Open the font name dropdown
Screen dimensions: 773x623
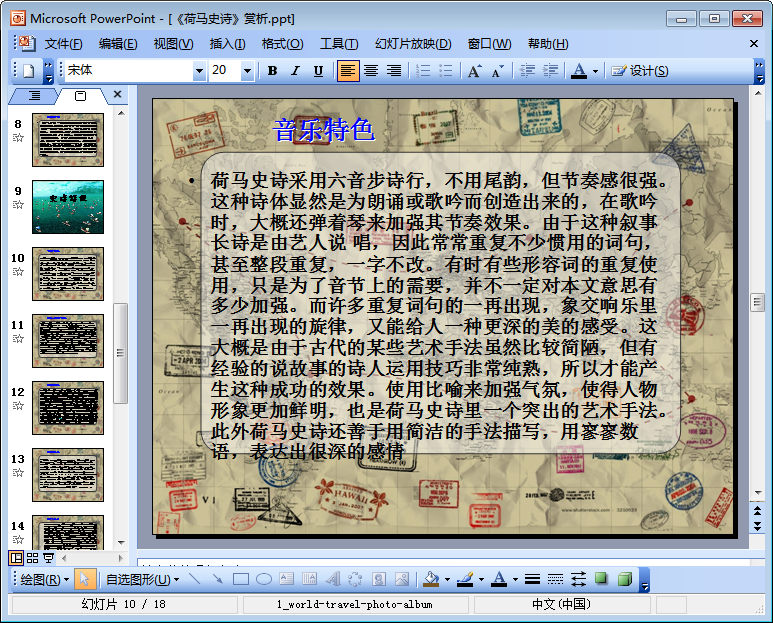pos(198,71)
